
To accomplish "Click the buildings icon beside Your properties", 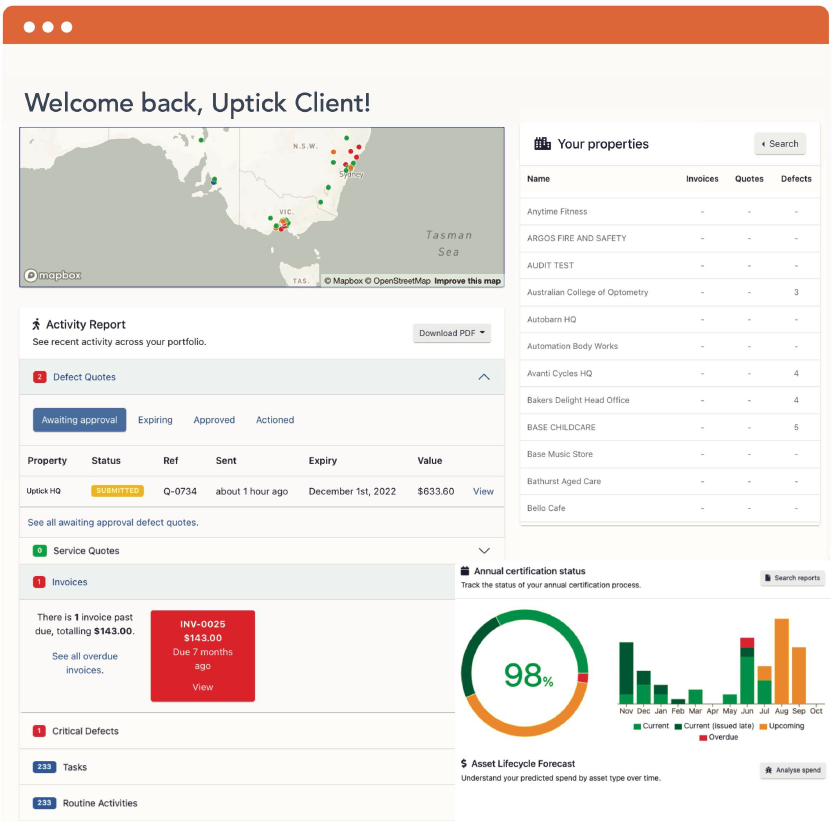I will point(542,144).
